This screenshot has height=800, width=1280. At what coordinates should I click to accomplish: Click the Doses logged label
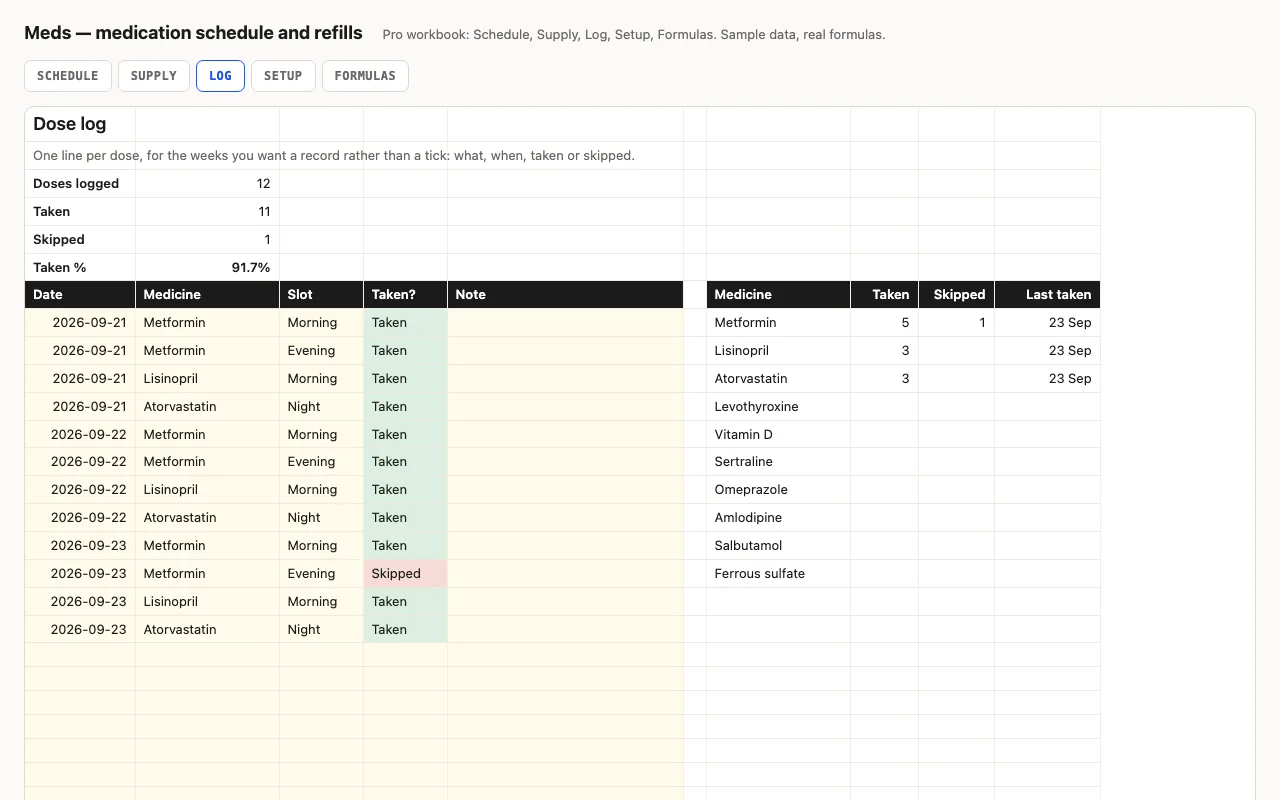(80, 184)
